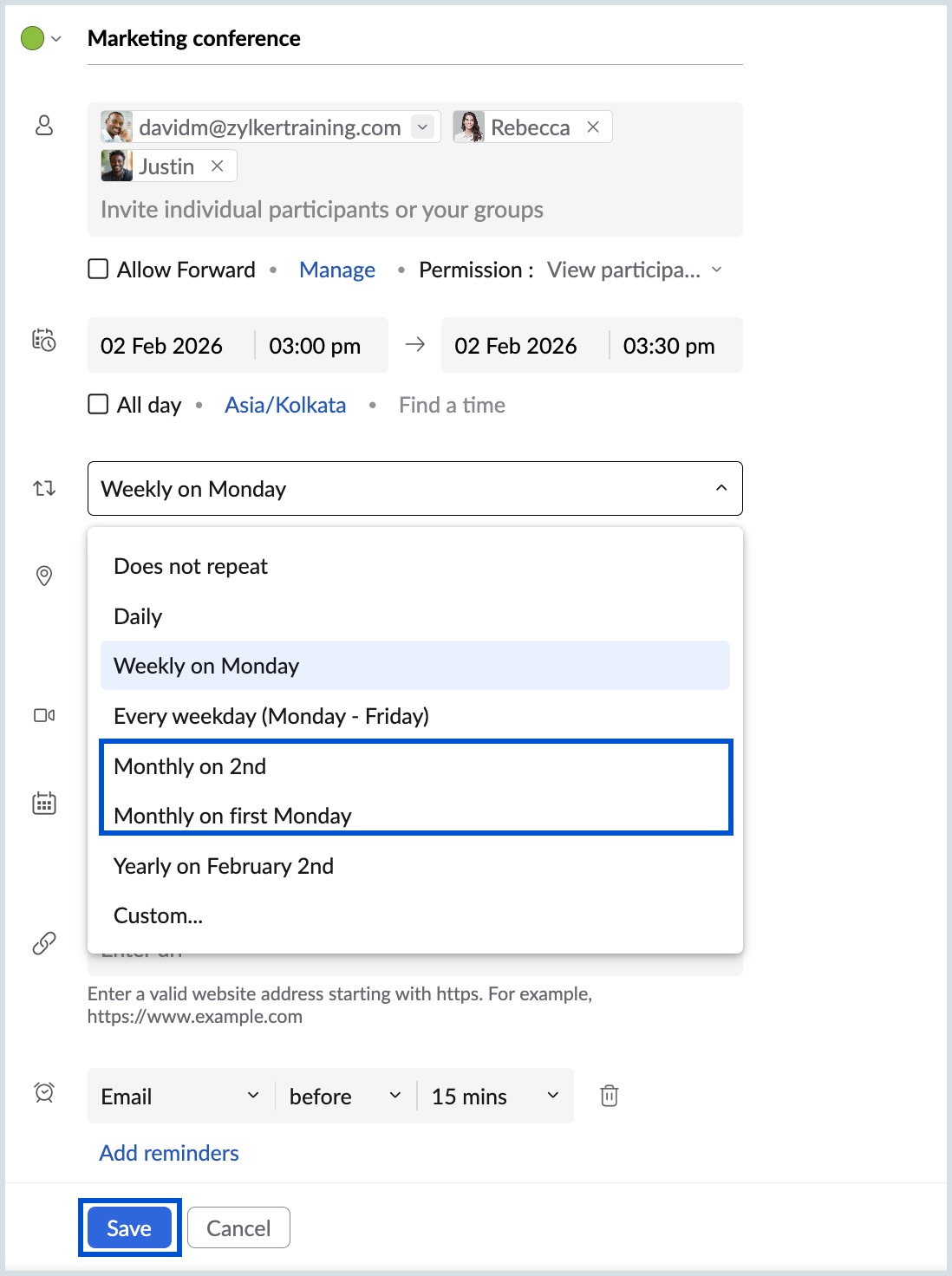Click the Save button

click(x=129, y=1228)
